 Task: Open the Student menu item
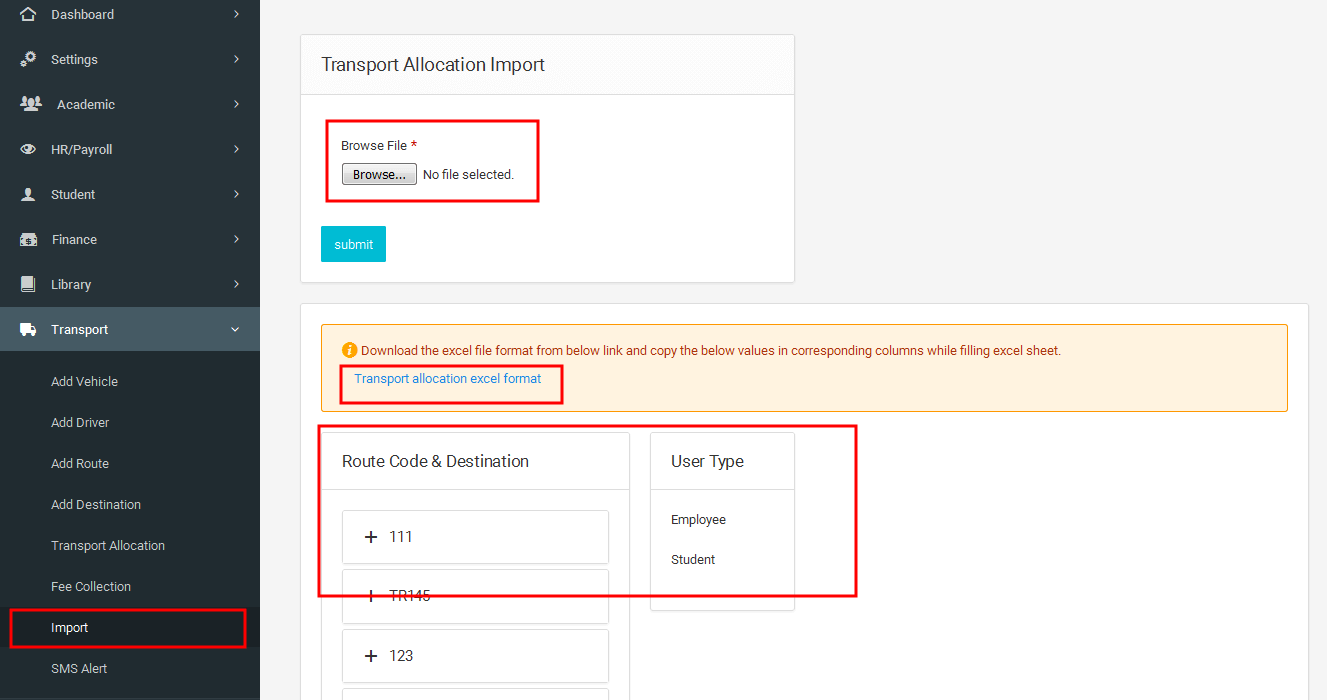click(130, 194)
